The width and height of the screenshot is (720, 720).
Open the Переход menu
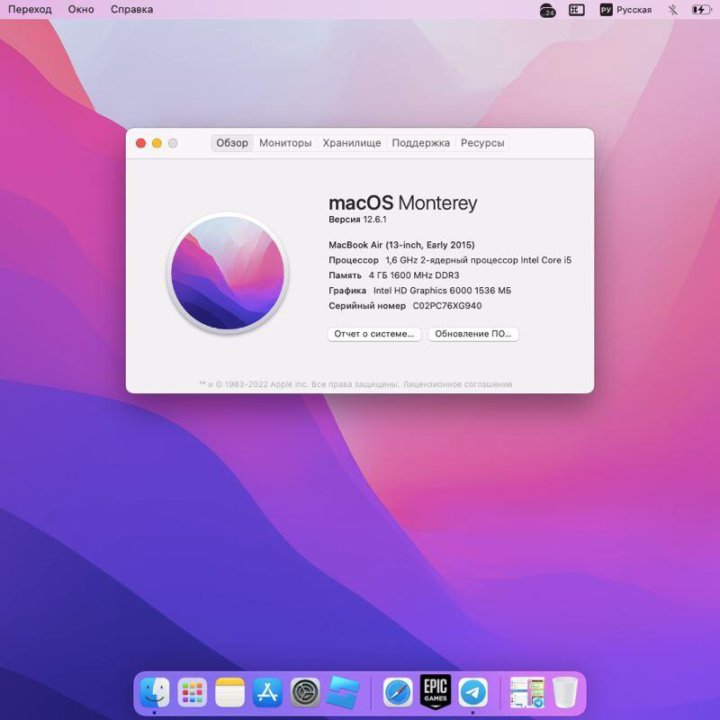30,9
